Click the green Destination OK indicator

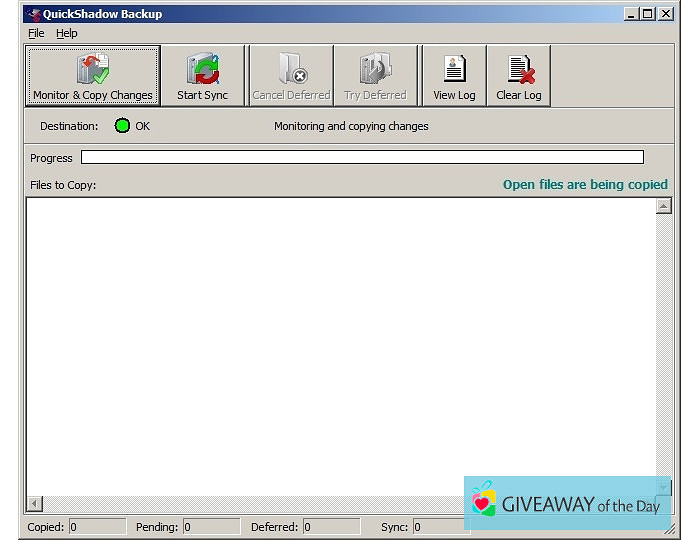click(123, 126)
